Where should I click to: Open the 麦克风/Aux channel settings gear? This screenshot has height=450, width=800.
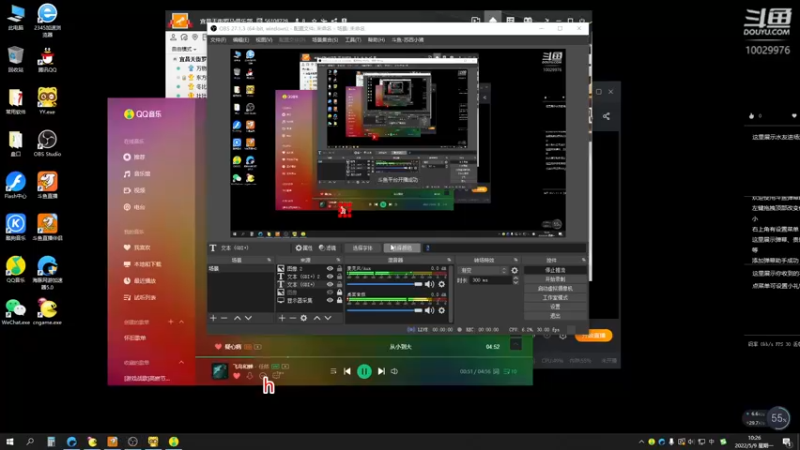click(x=442, y=284)
